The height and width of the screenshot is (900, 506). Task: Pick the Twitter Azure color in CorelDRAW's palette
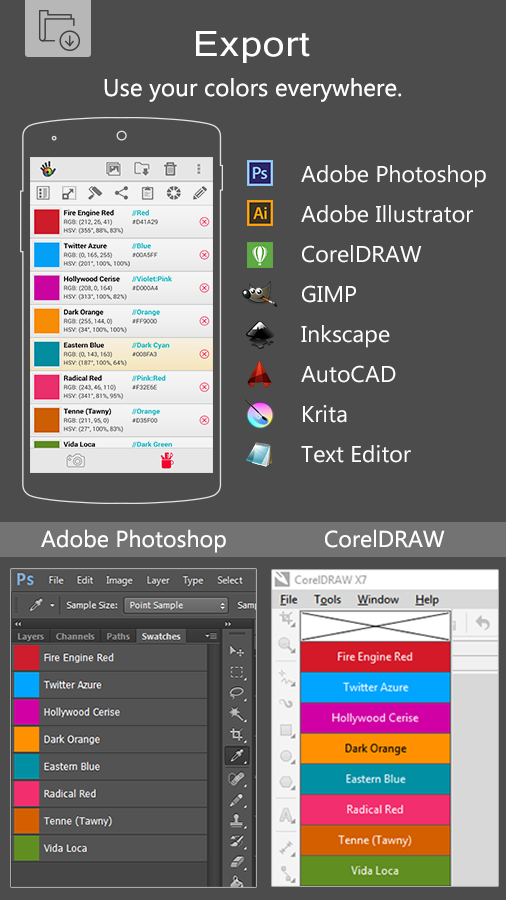375,687
